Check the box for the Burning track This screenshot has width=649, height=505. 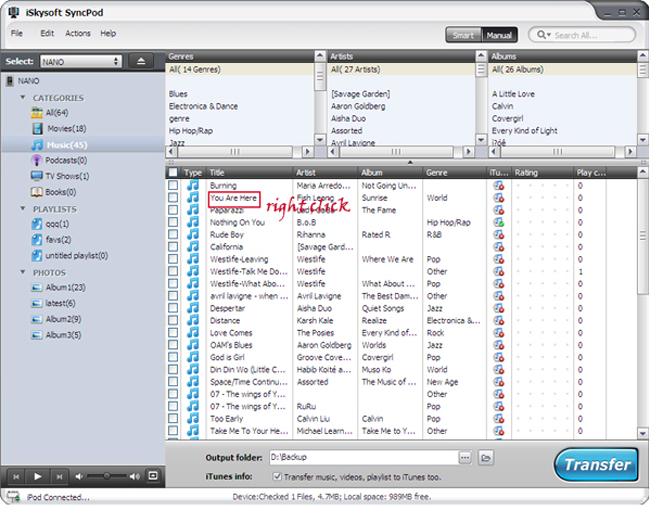tap(174, 186)
